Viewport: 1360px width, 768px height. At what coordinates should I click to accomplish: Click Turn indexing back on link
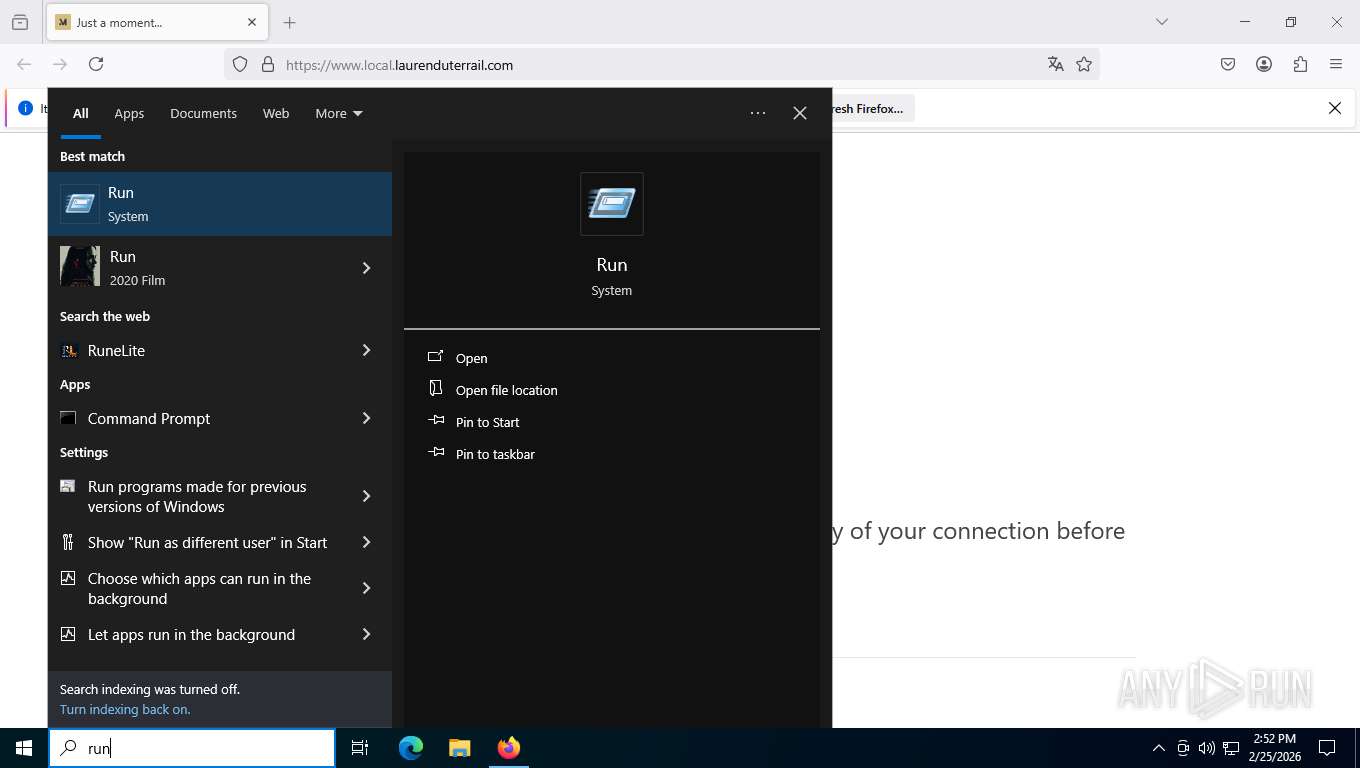[125, 709]
